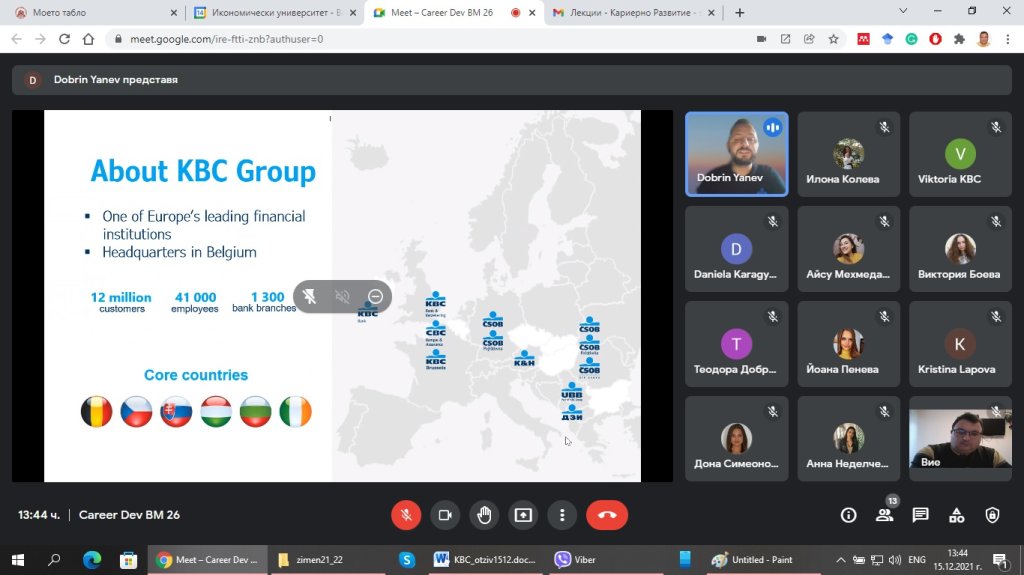Go to browser home page
This screenshot has height=575, width=1024.
pos(88,39)
